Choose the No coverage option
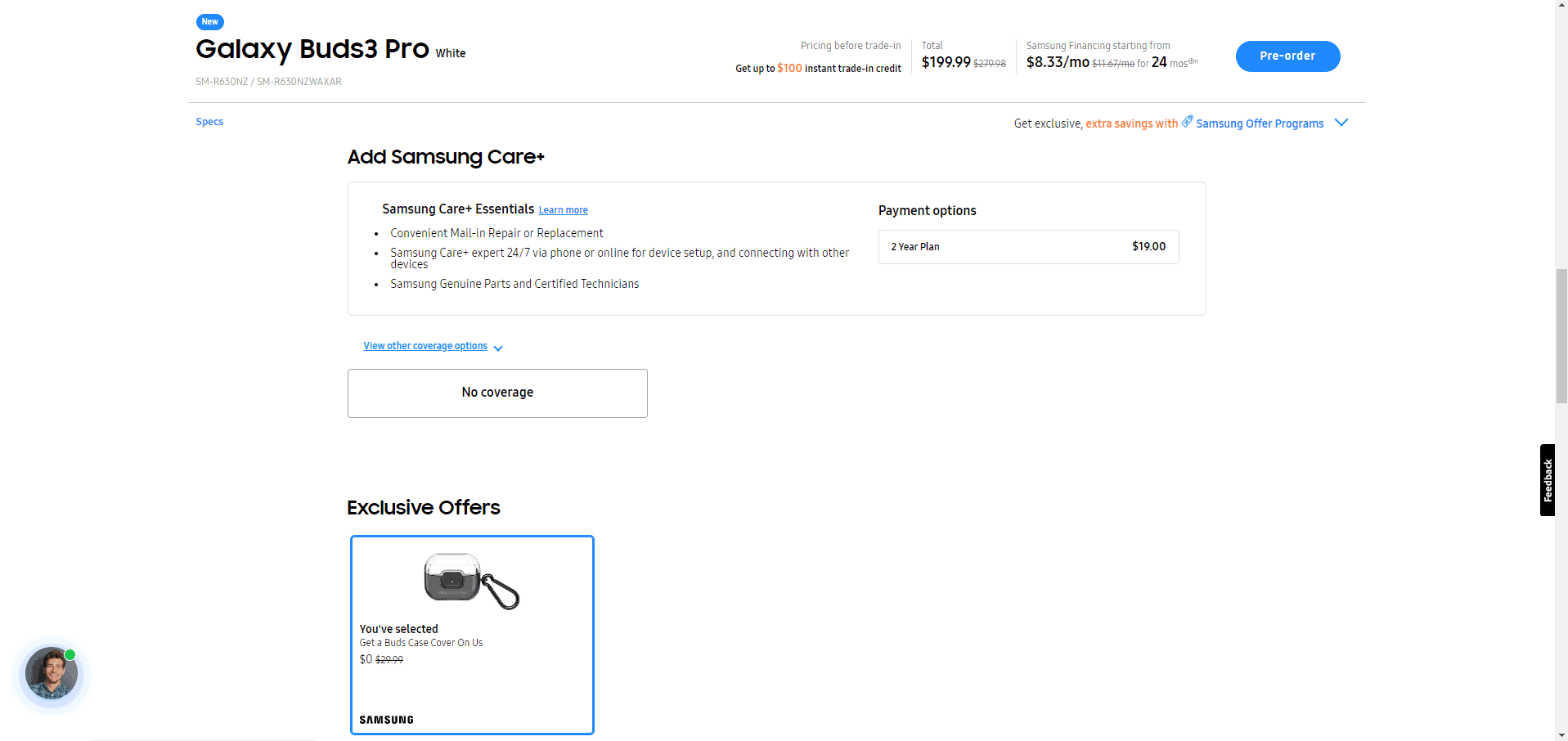 (x=497, y=393)
